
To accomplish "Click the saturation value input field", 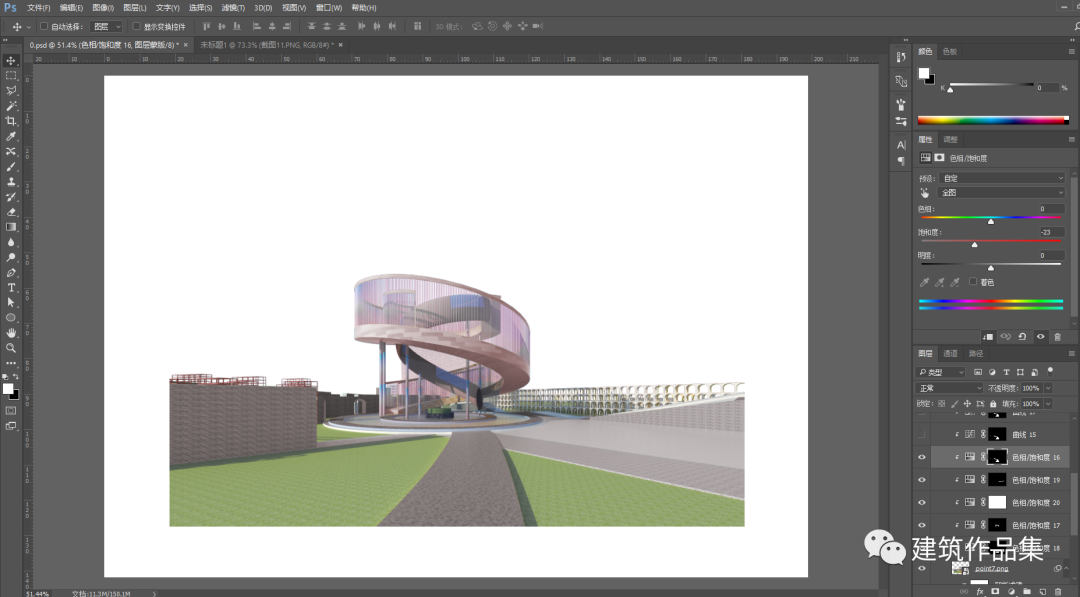I will point(1052,232).
